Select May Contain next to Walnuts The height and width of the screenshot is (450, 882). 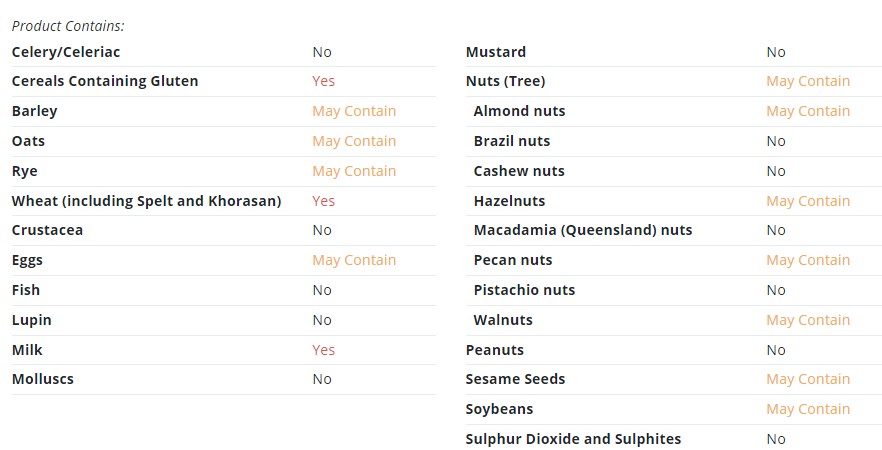[808, 320]
